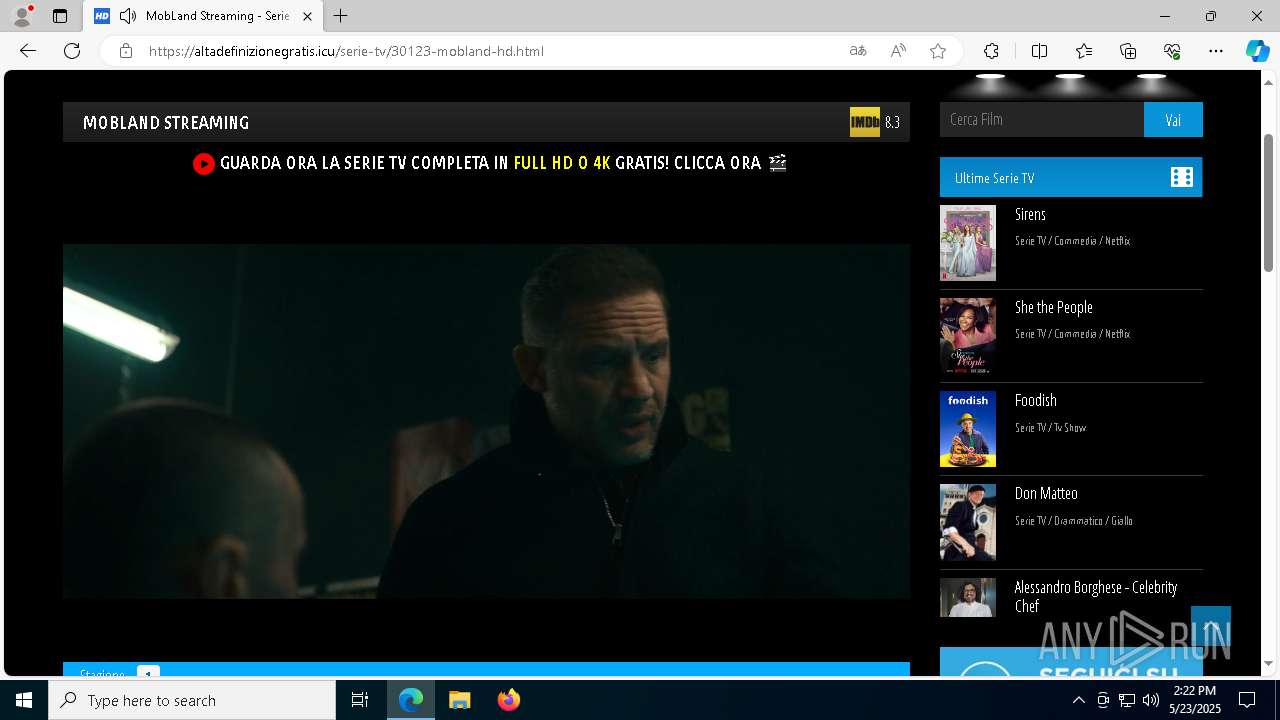Open She the People poster thumbnail

[x=968, y=336]
